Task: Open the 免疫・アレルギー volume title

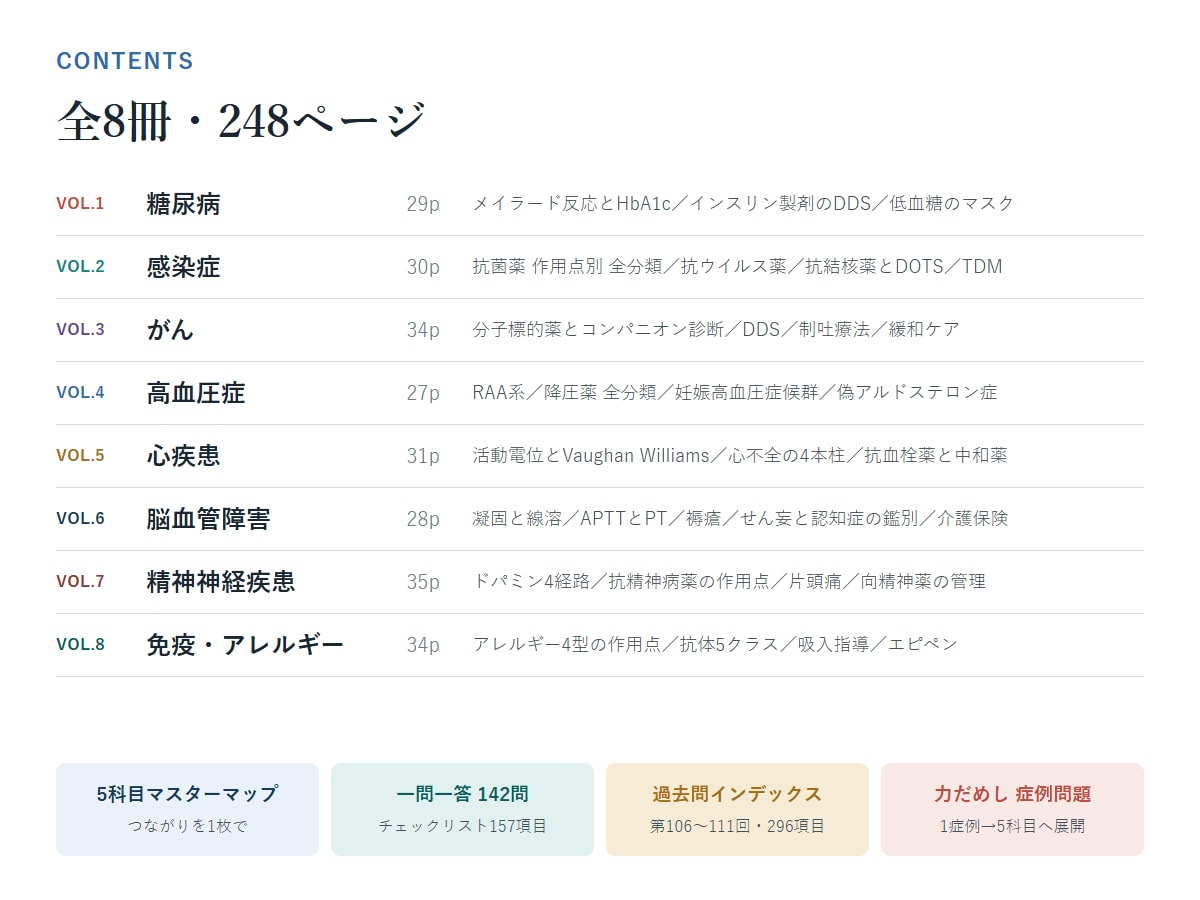Action: (x=245, y=645)
